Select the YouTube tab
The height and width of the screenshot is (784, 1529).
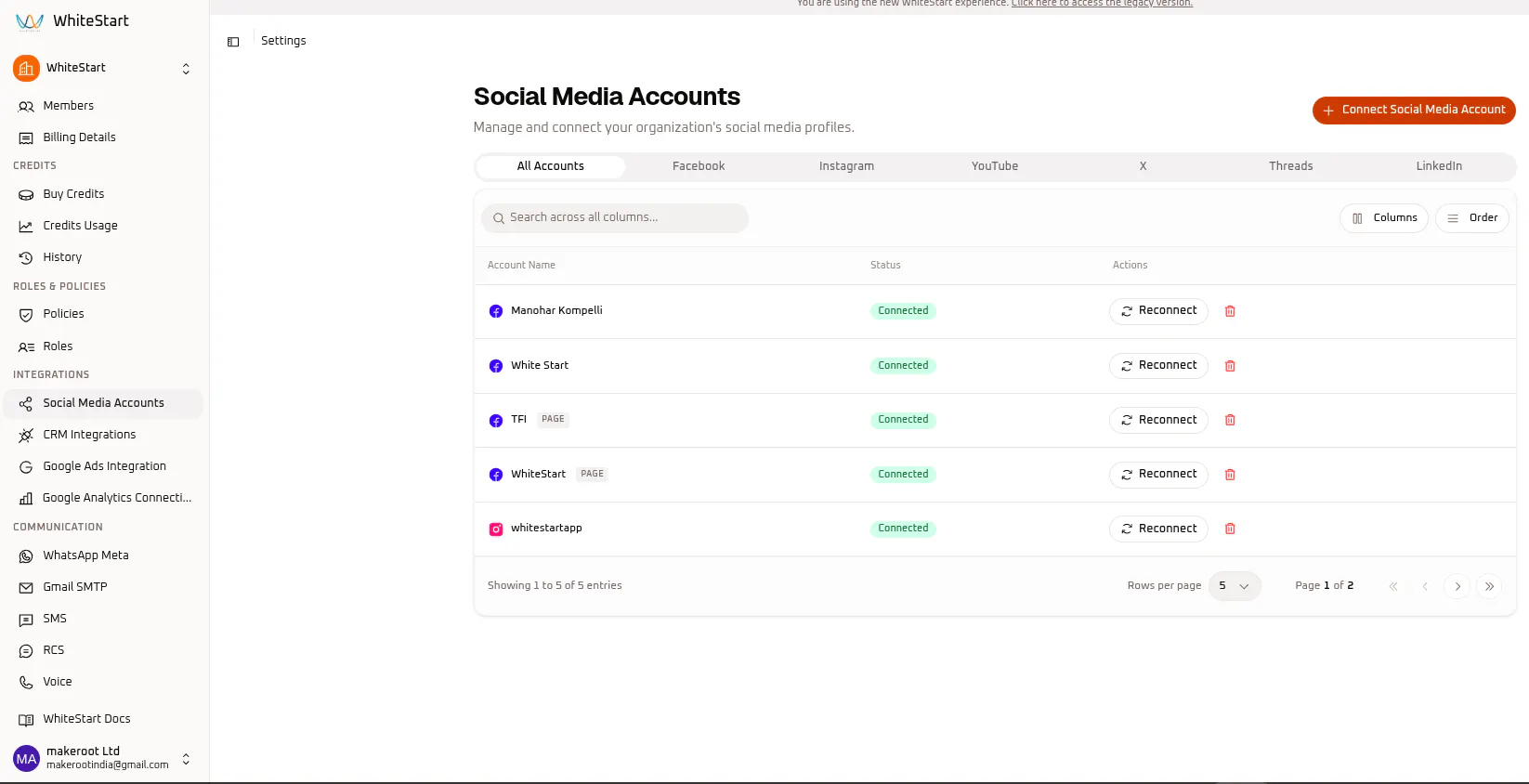tap(995, 166)
